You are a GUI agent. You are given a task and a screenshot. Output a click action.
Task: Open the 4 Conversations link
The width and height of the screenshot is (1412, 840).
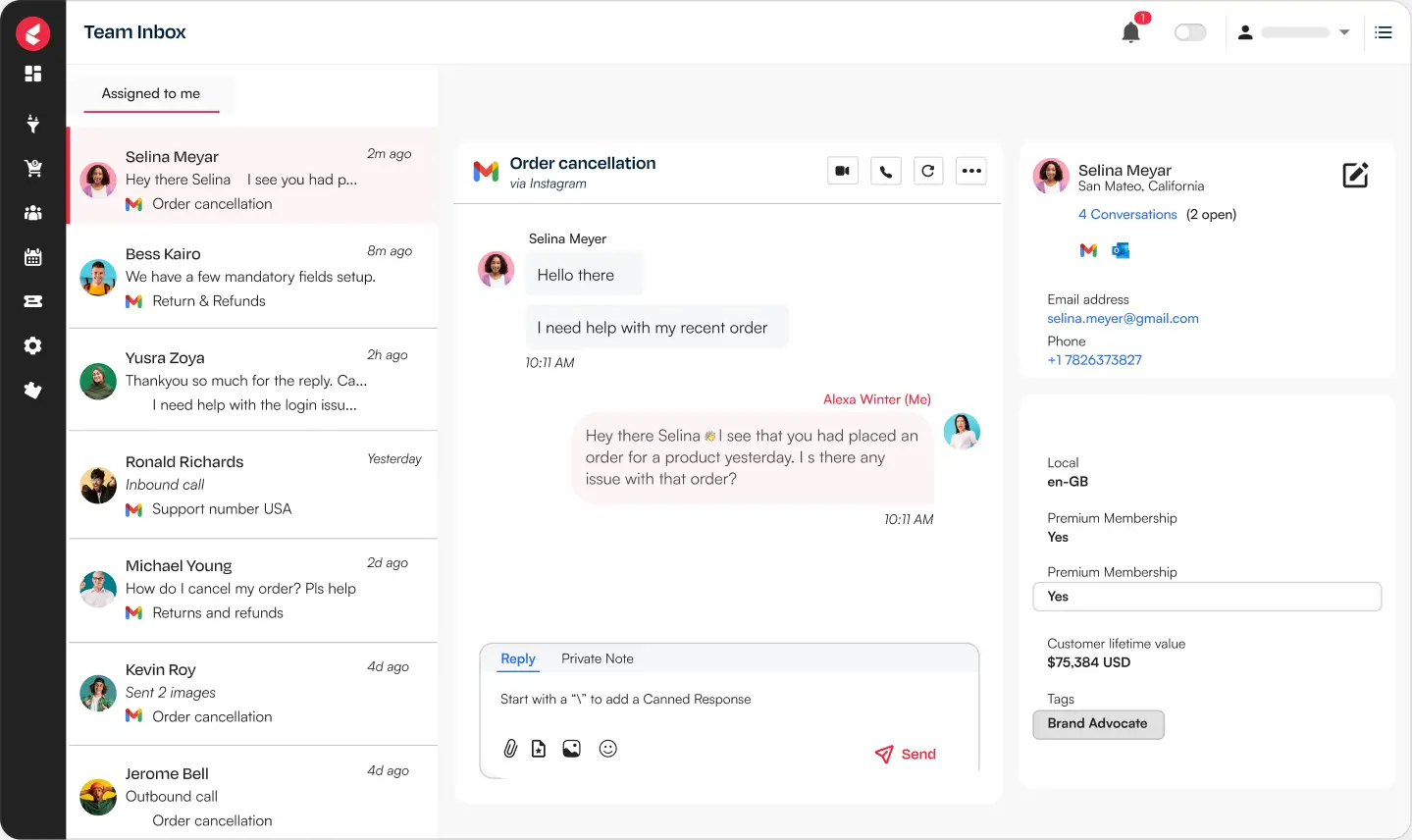point(1127,214)
